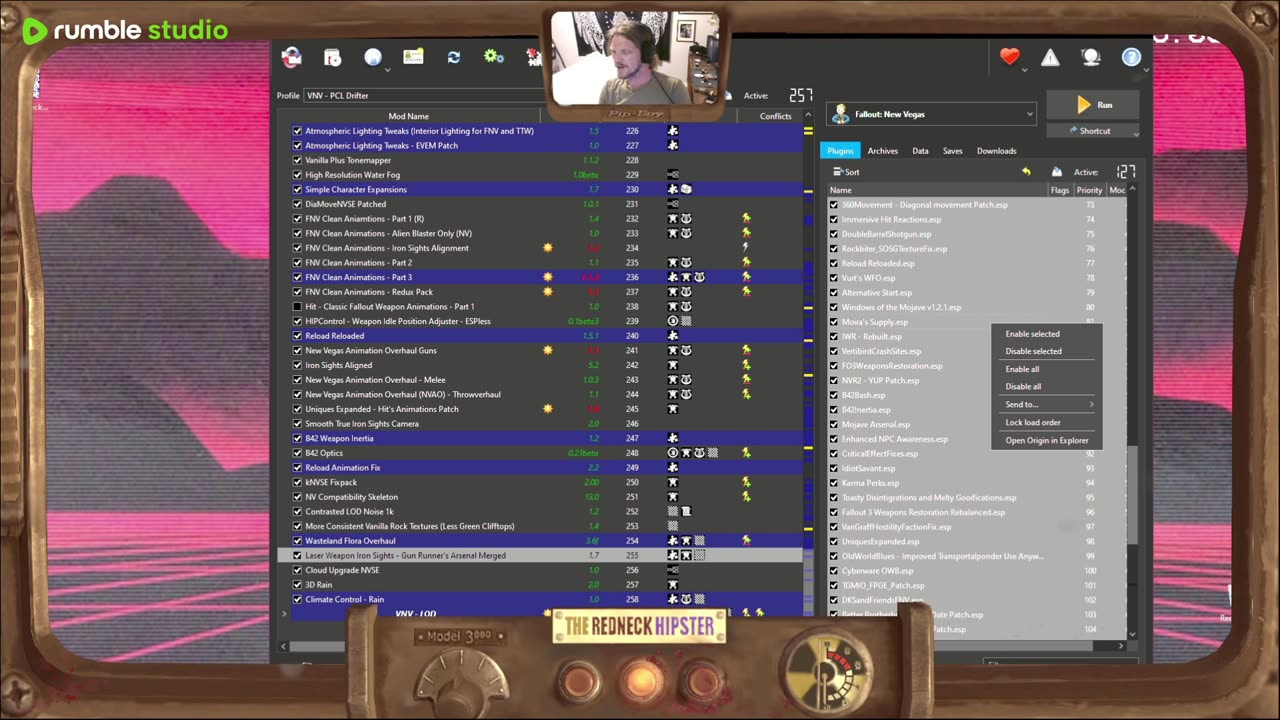Open the Downloads tab
This screenshot has height=720, width=1280.
pyautogui.click(x=996, y=151)
